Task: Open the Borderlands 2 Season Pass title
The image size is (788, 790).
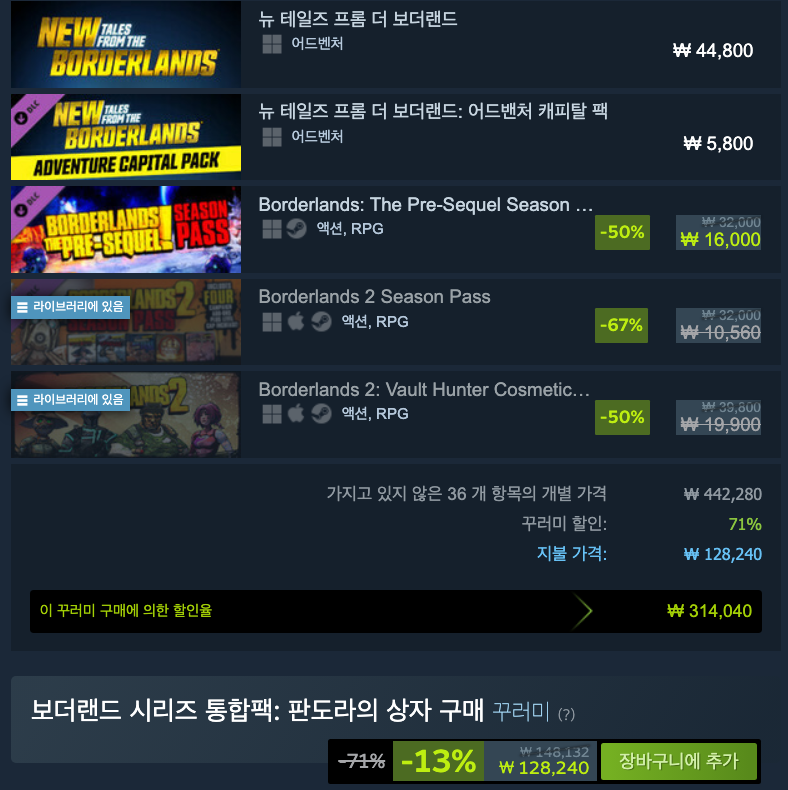Action: [x=374, y=297]
